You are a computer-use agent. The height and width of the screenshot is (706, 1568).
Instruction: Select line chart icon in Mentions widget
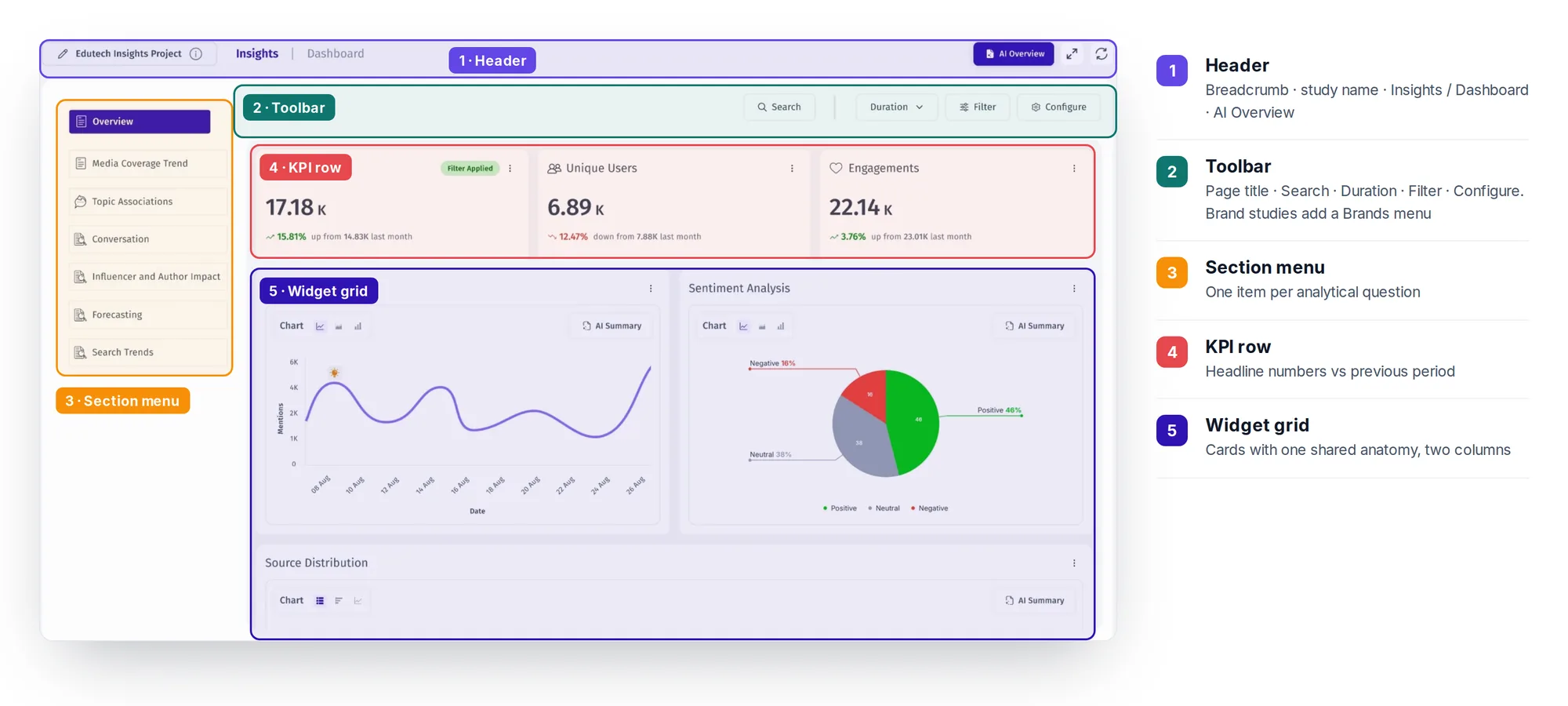tap(320, 326)
